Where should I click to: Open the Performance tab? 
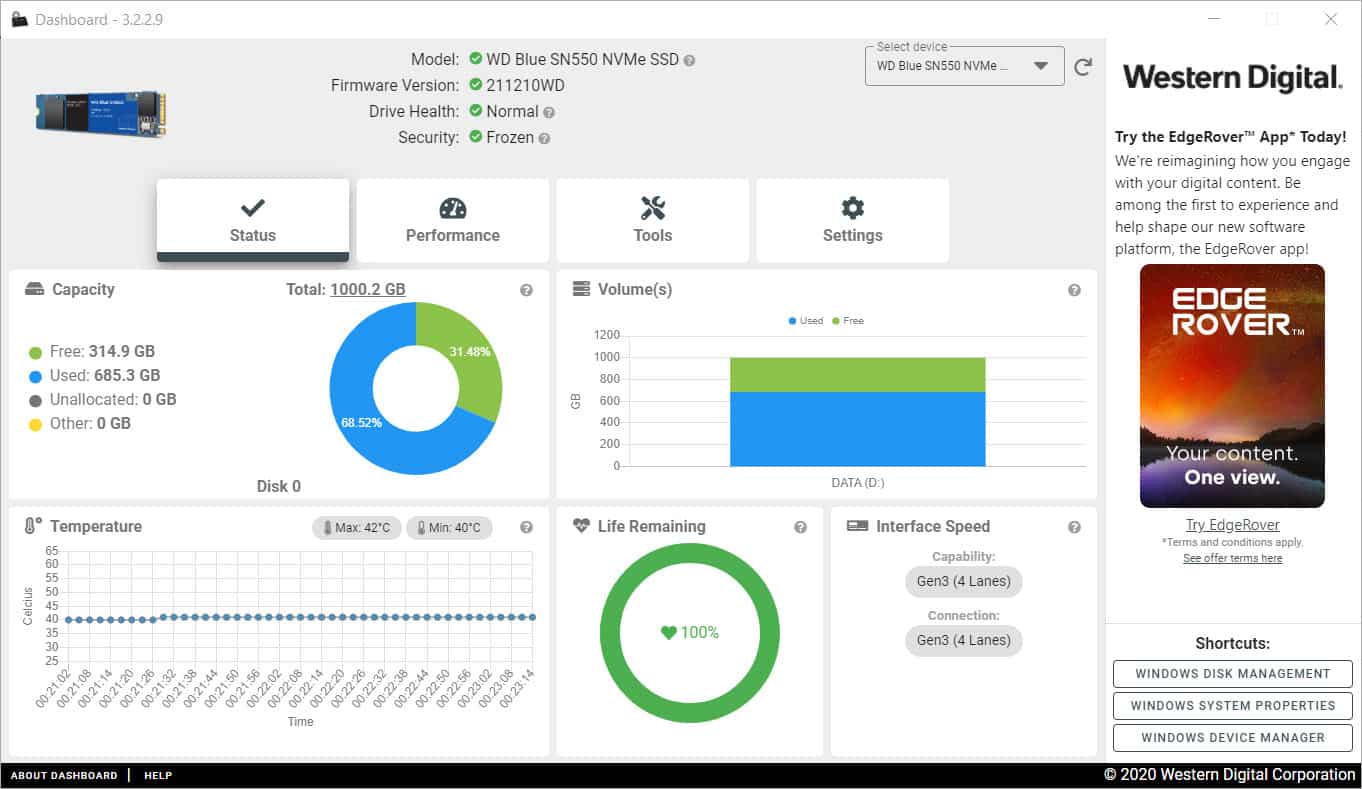coord(453,221)
